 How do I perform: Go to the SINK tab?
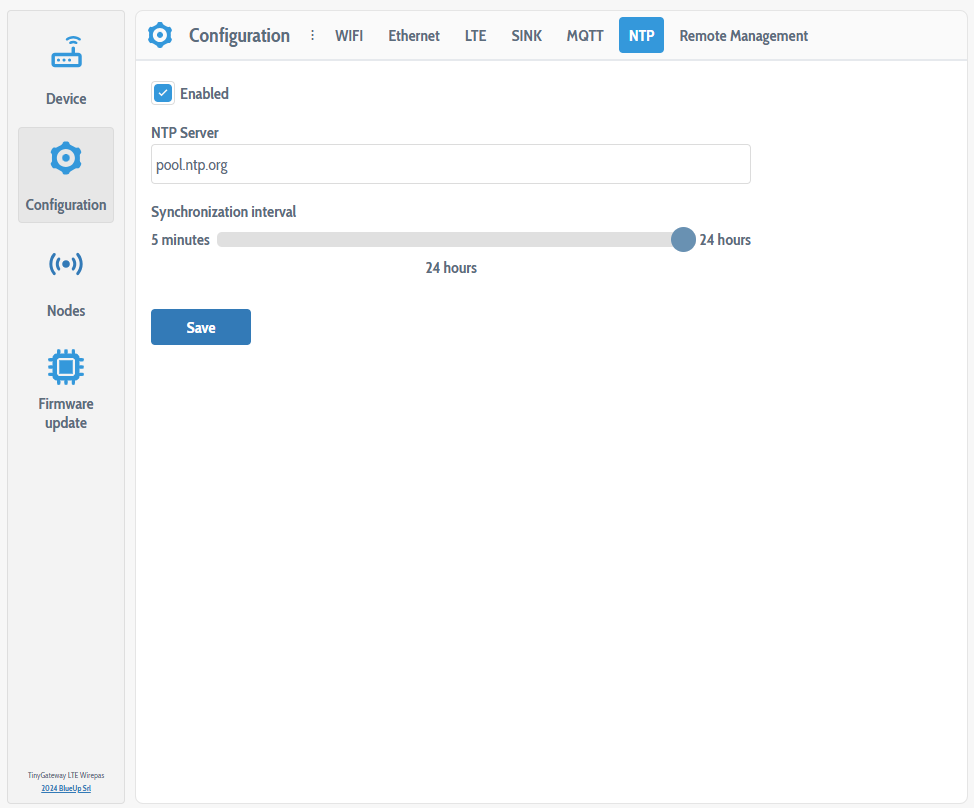[x=527, y=35]
